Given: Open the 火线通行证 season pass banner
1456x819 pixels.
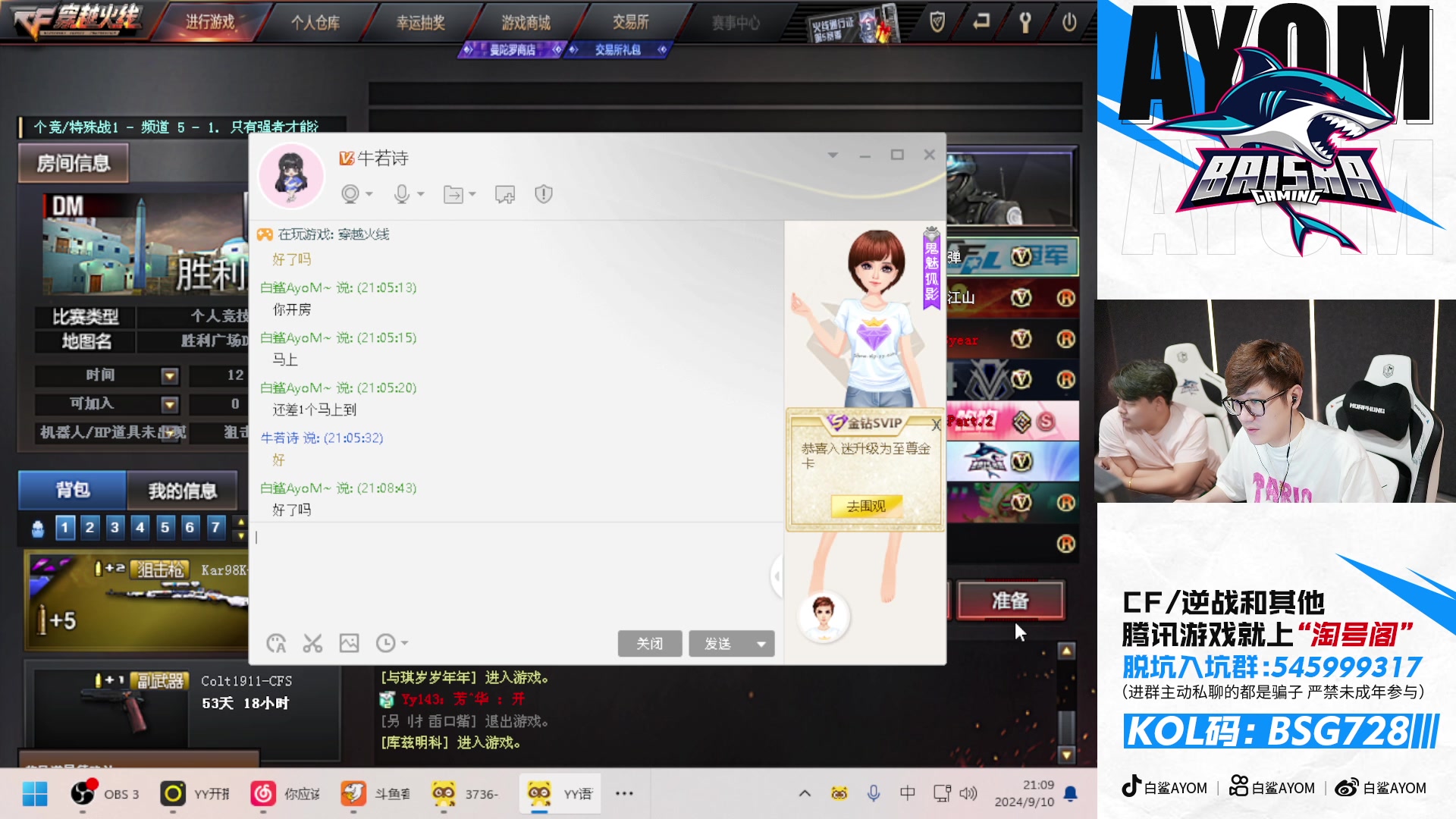Looking at the screenshot, I should point(854,24).
